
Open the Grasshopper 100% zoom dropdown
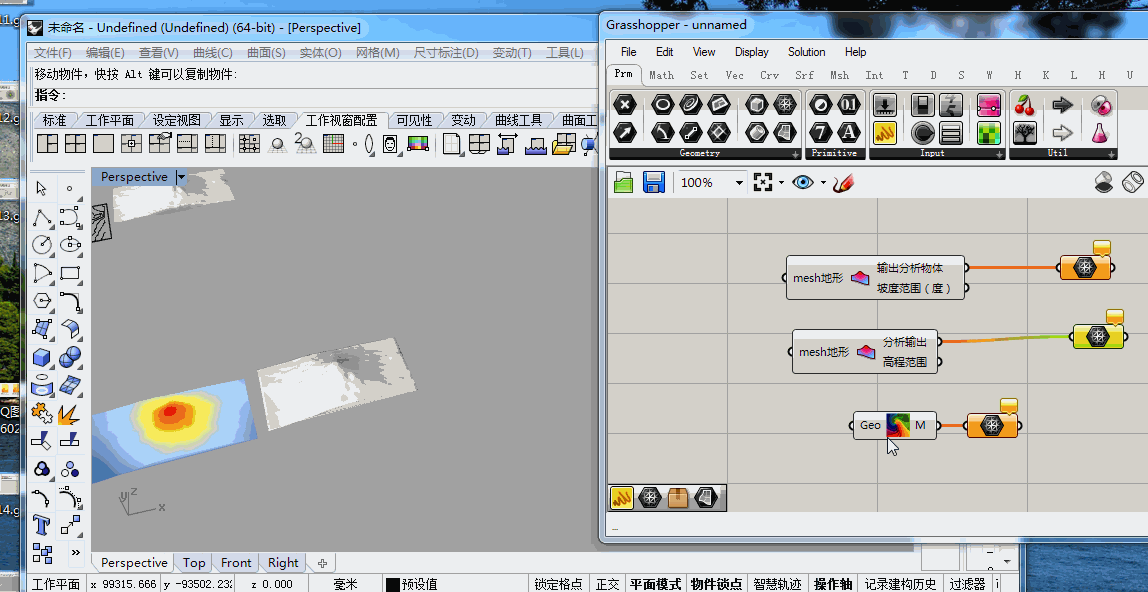point(739,183)
